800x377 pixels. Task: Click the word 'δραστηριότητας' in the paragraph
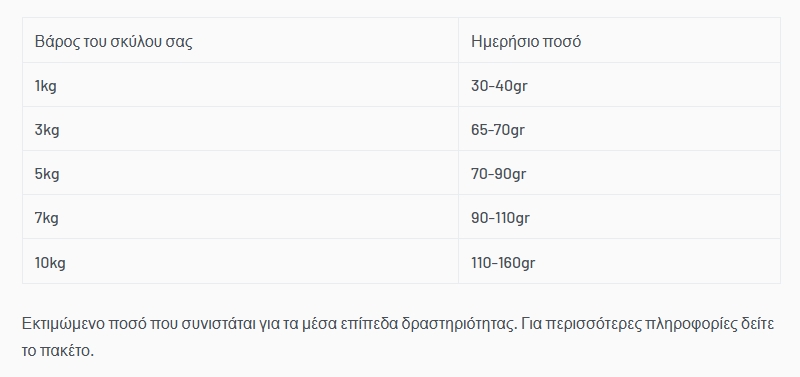point(459,324)
